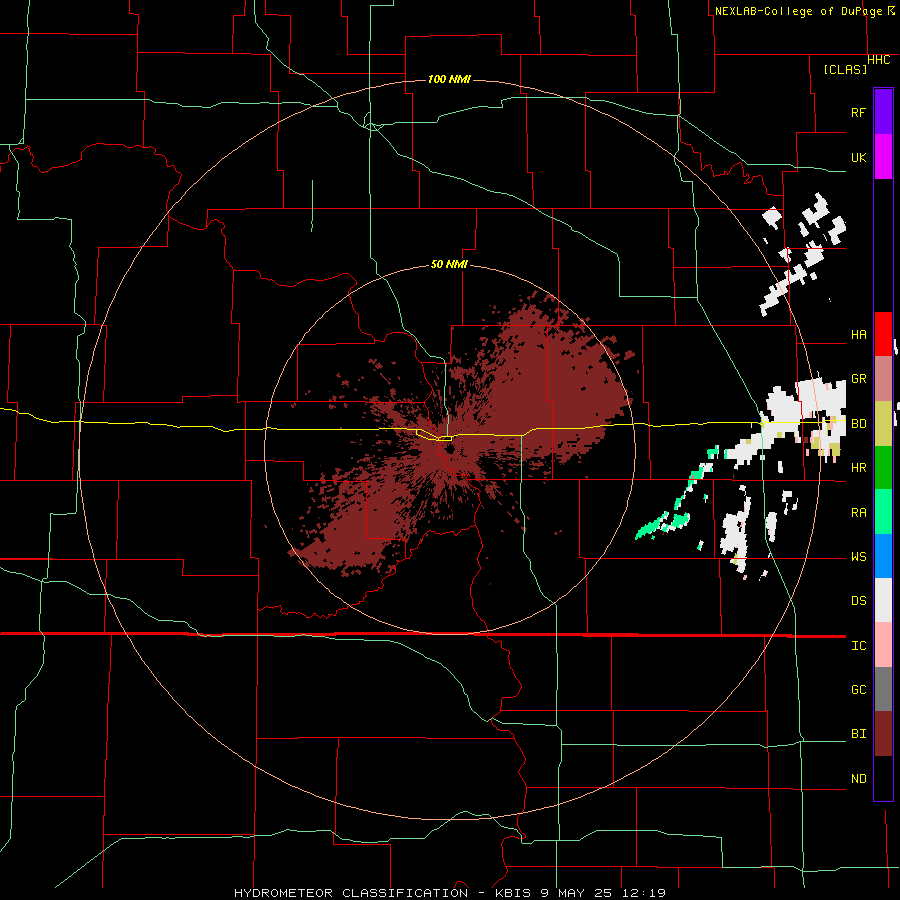Click the RF purple legend swatch
900x900 pixels.
pyautogui.click(x=883, y=112)
